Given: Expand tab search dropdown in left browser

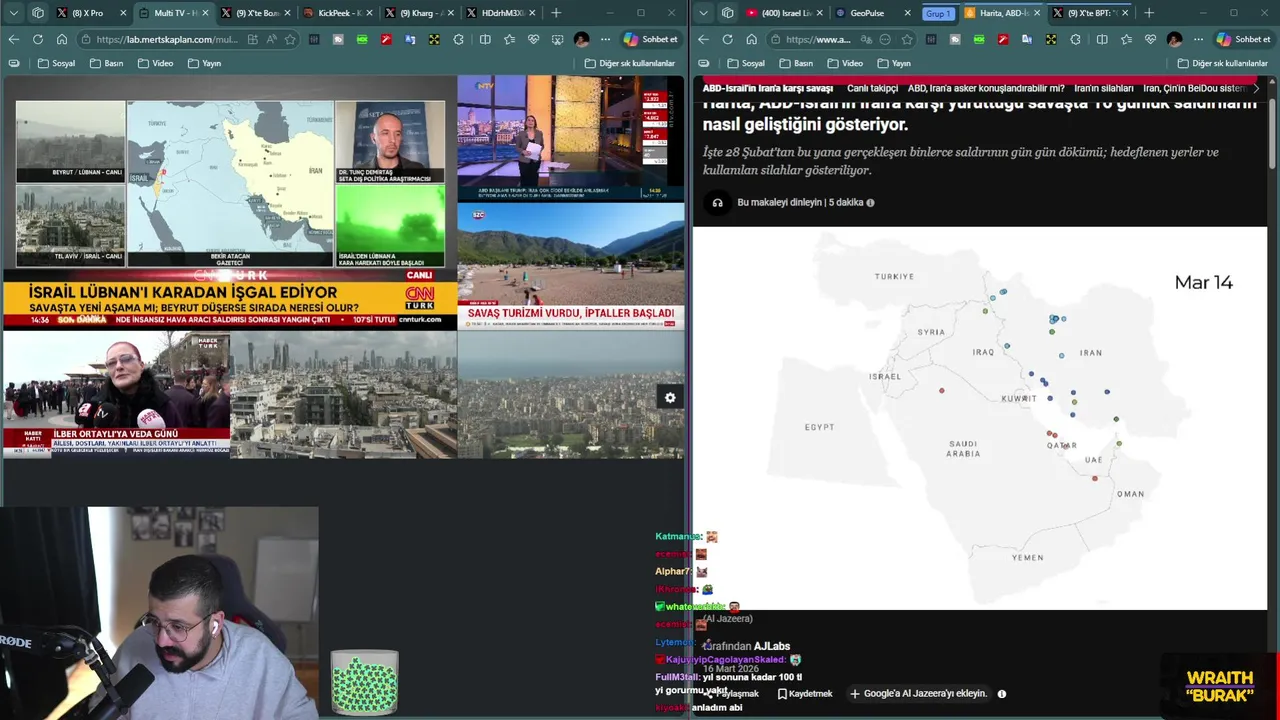Looking at the screenshot, I should point(13,13).
